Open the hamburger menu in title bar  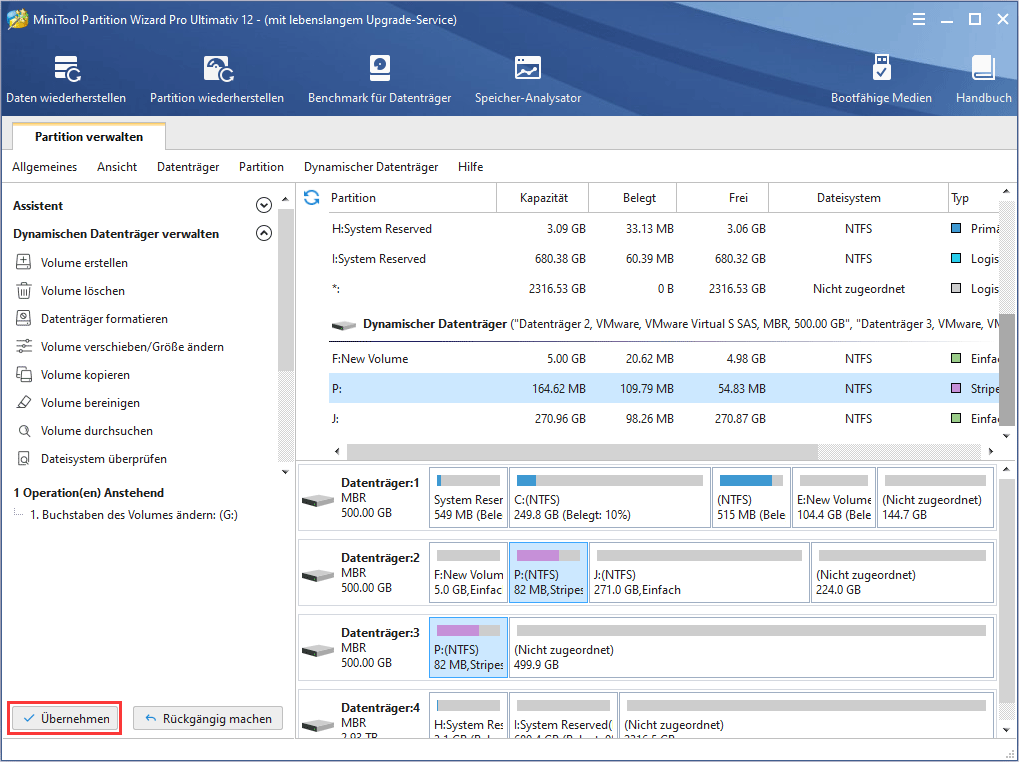coord(919,19)
